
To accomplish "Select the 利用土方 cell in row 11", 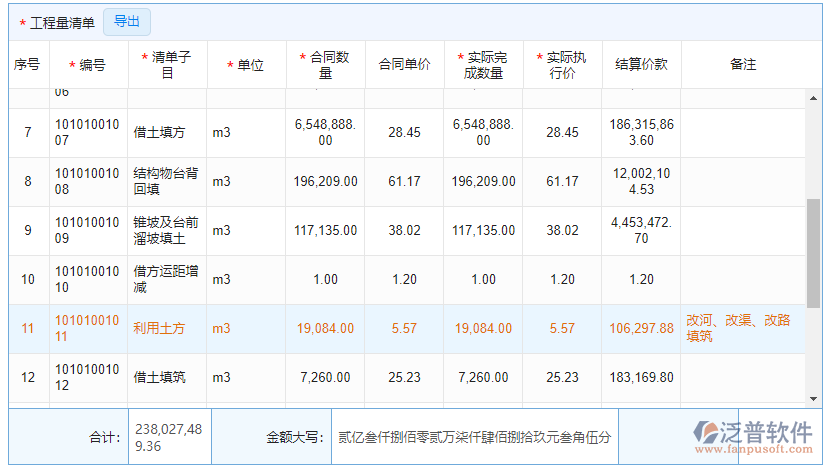I will (167, 328).
